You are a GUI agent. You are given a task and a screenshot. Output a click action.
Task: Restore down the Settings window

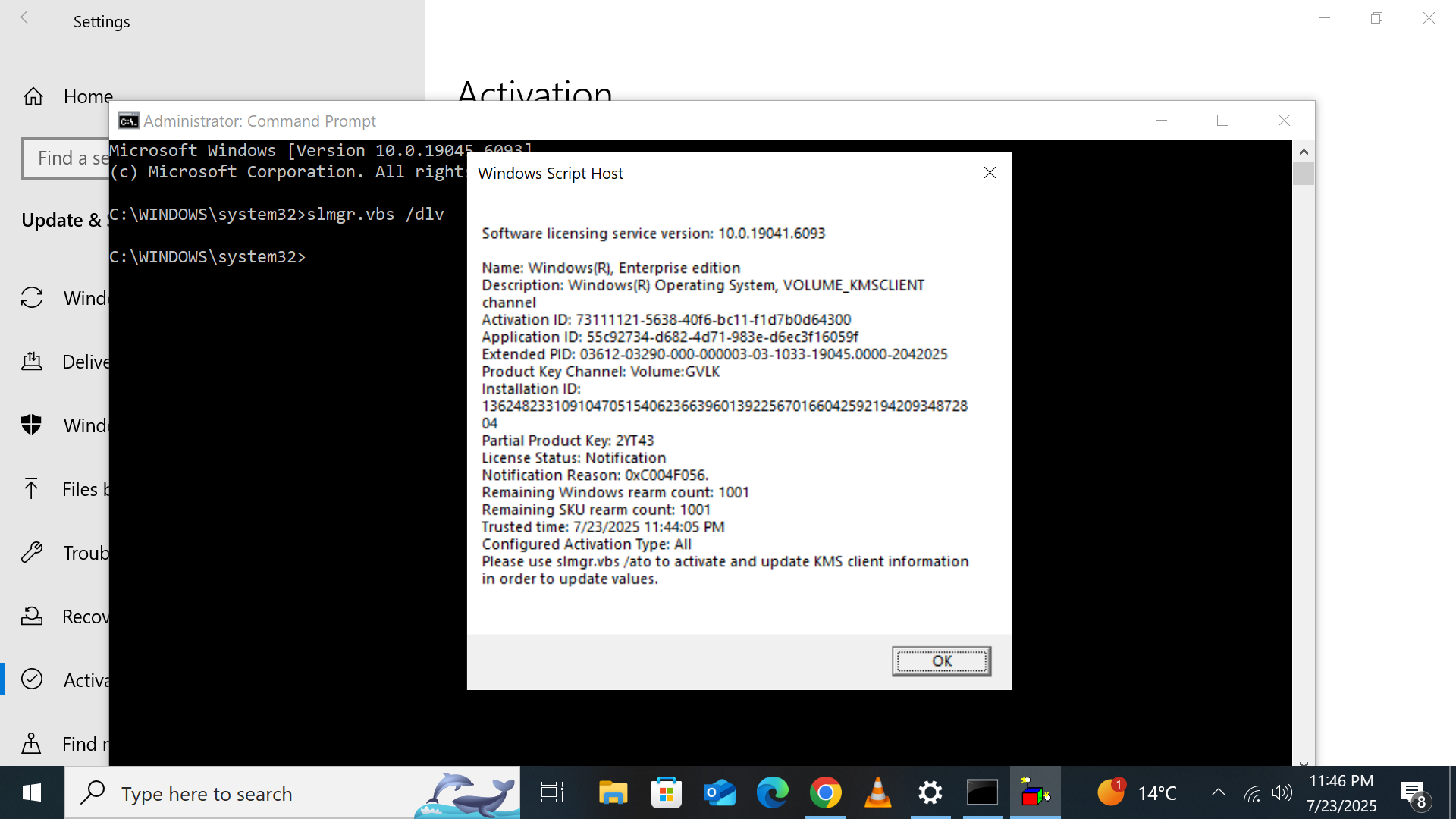[x=1376, y=17]
